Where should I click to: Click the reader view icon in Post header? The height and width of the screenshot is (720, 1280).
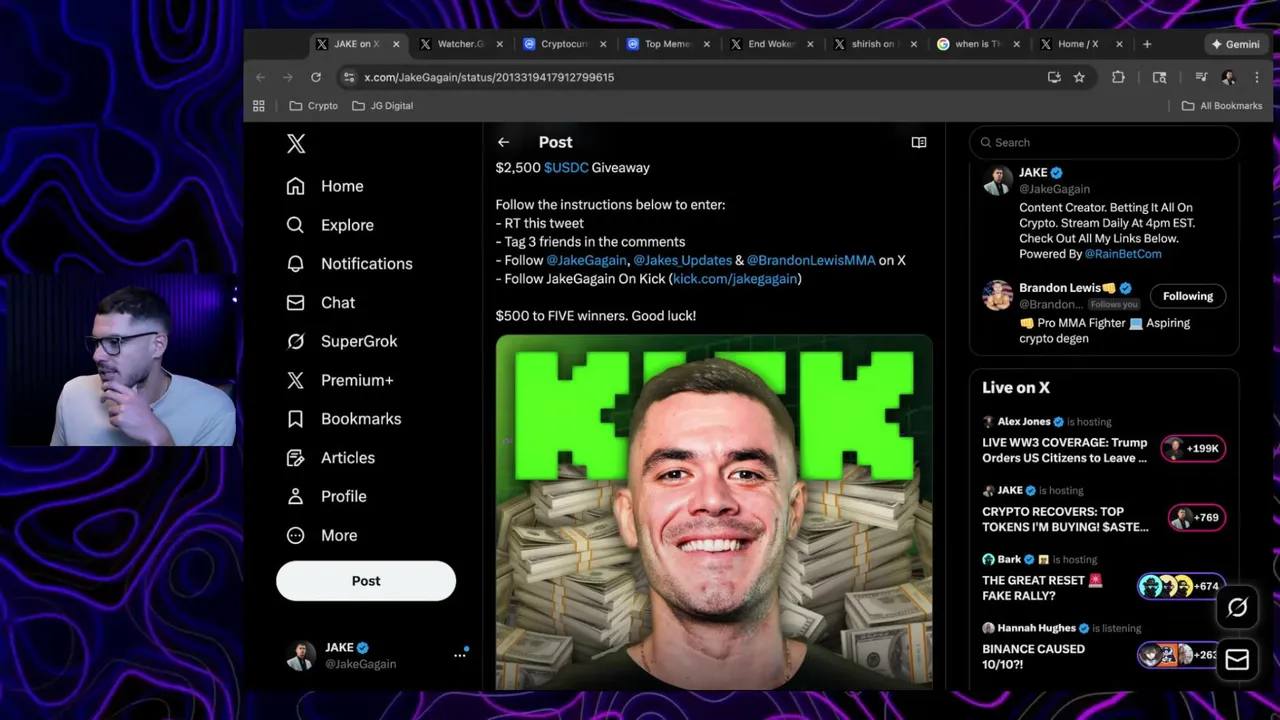point(919,142)
